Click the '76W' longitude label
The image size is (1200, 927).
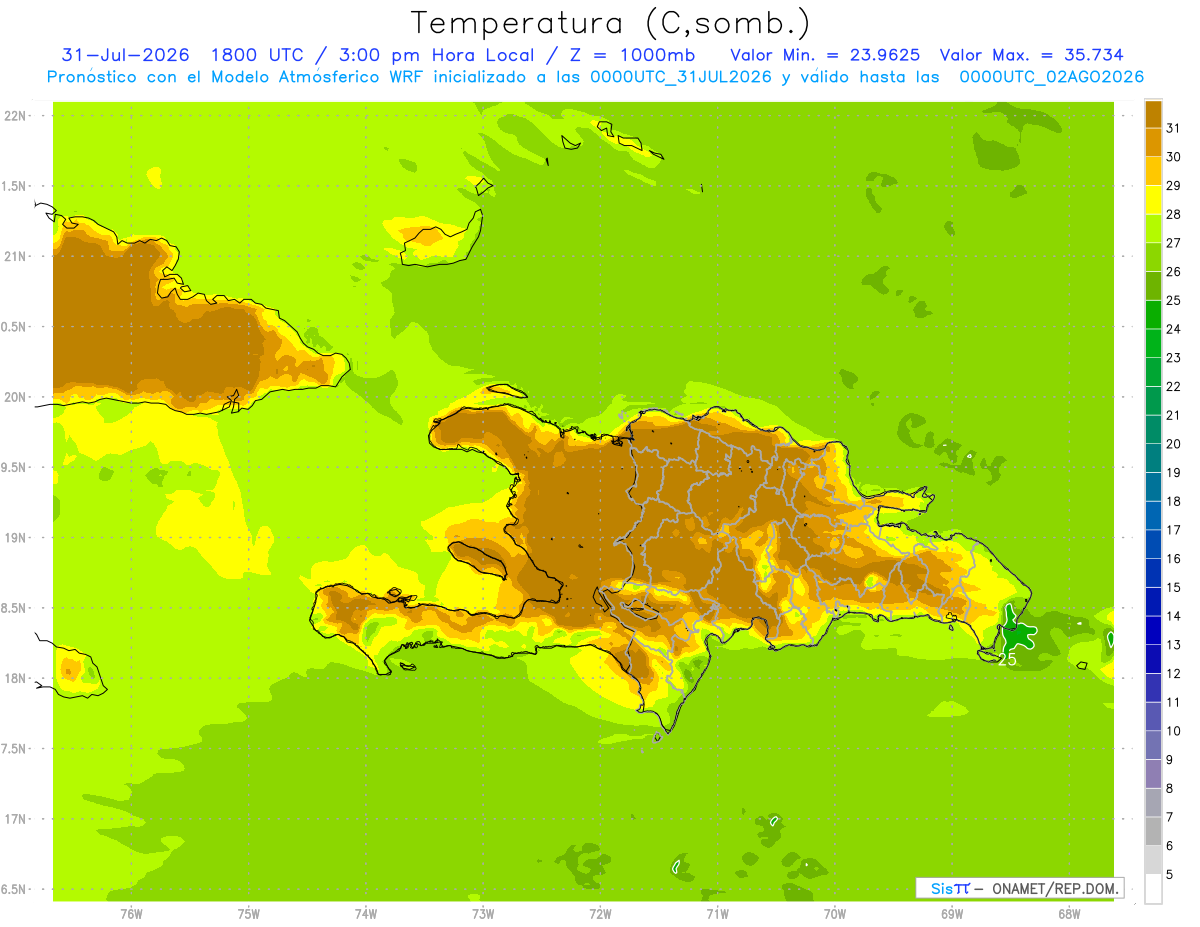coord(131,914)
